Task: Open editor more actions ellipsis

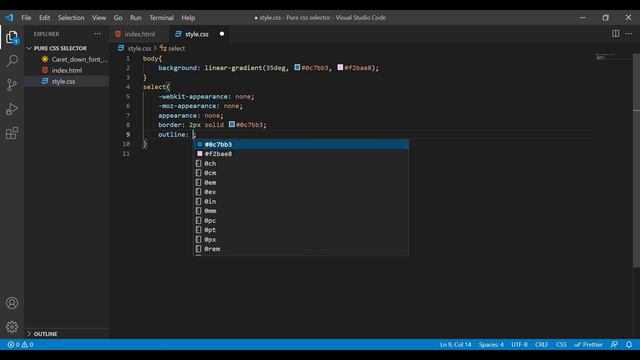Action: (629, 33)
